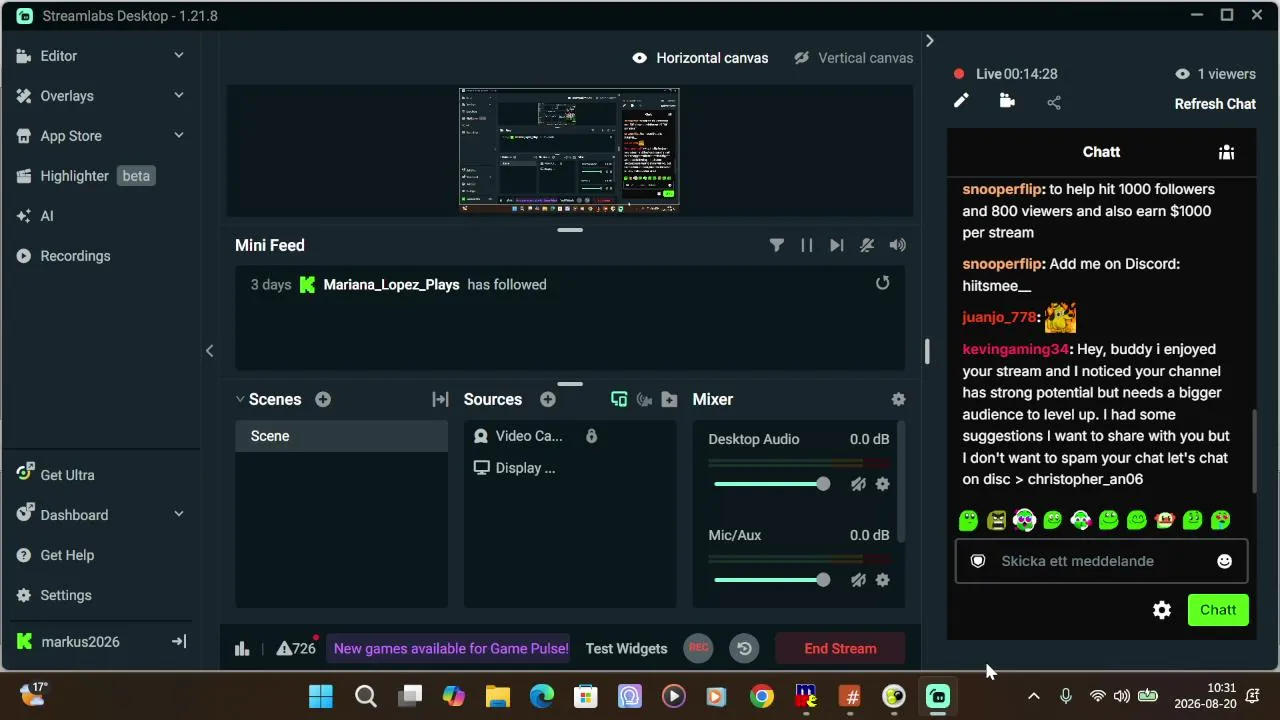This screenshot has height=720, width=1280.
Task: Expand the Editor chevron
Action: 179,56
